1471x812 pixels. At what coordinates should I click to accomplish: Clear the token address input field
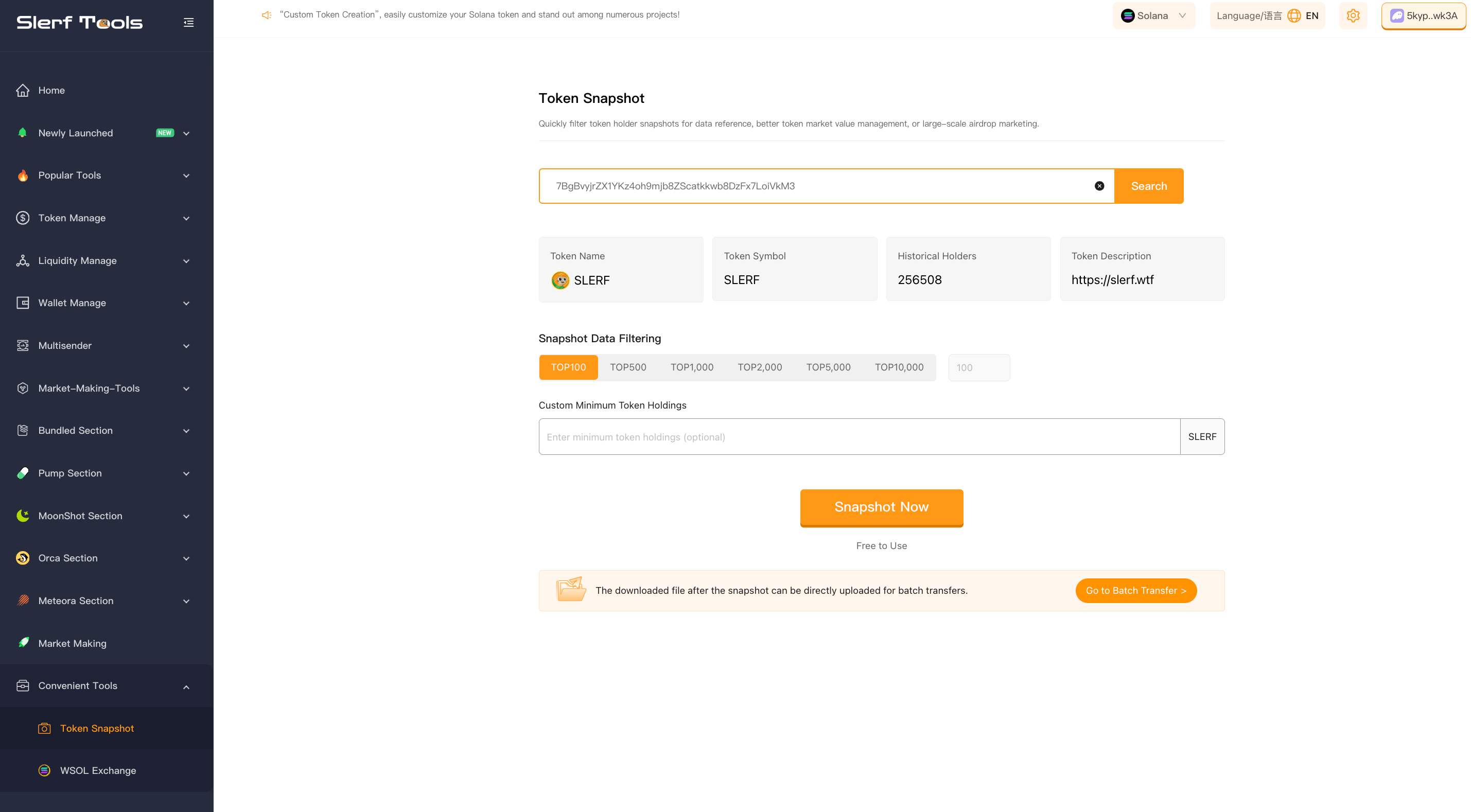(x=1099, y=186)
